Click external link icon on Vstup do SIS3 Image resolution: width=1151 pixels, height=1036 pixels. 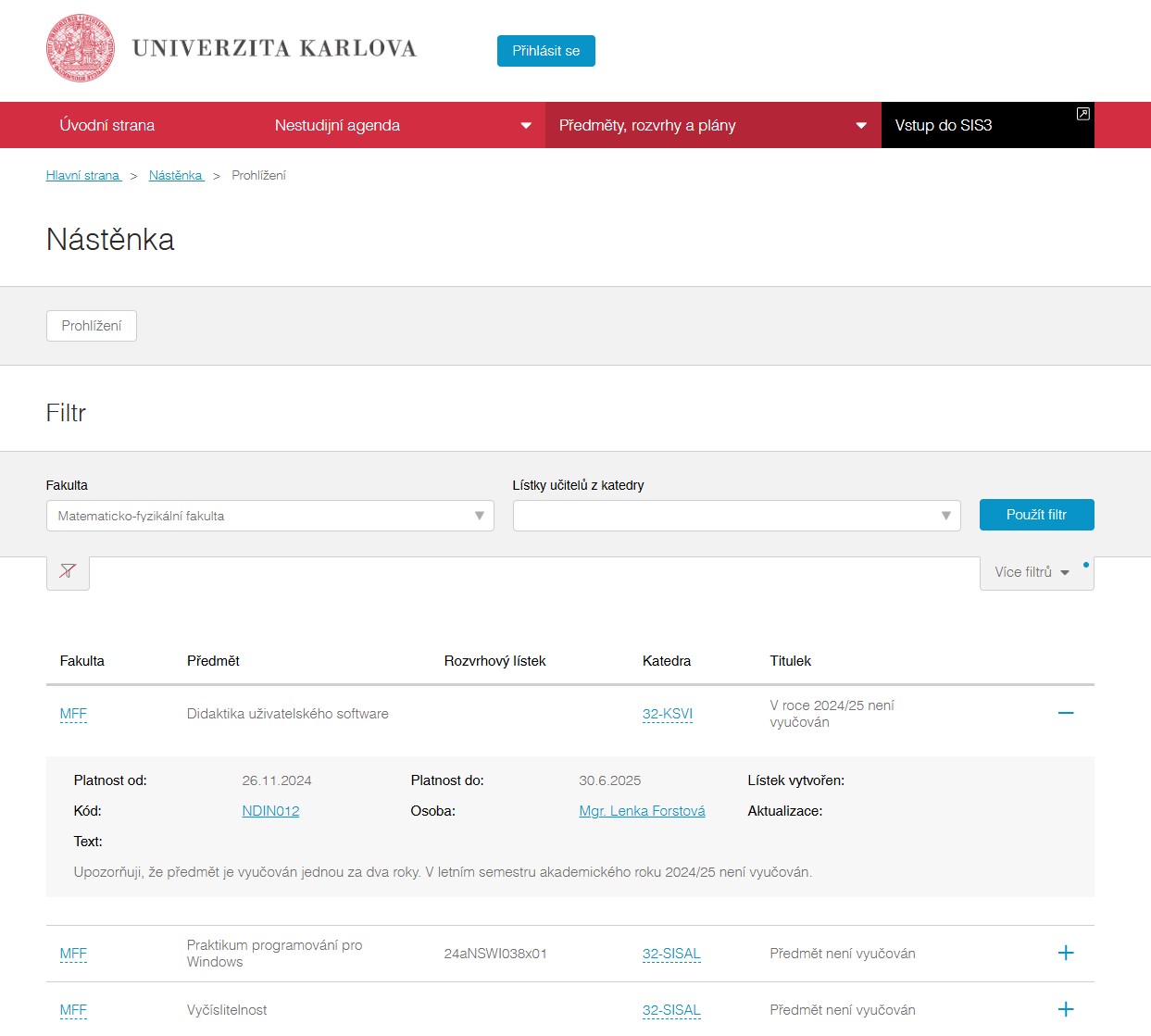coord(1082,114)
